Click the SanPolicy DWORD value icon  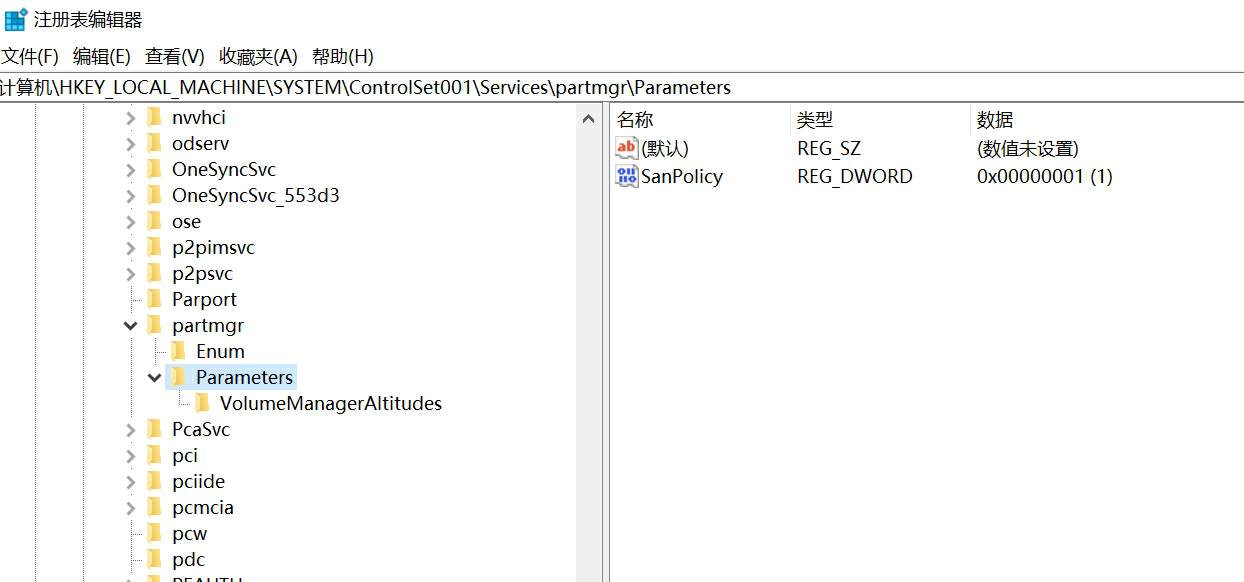coord(627,177)
